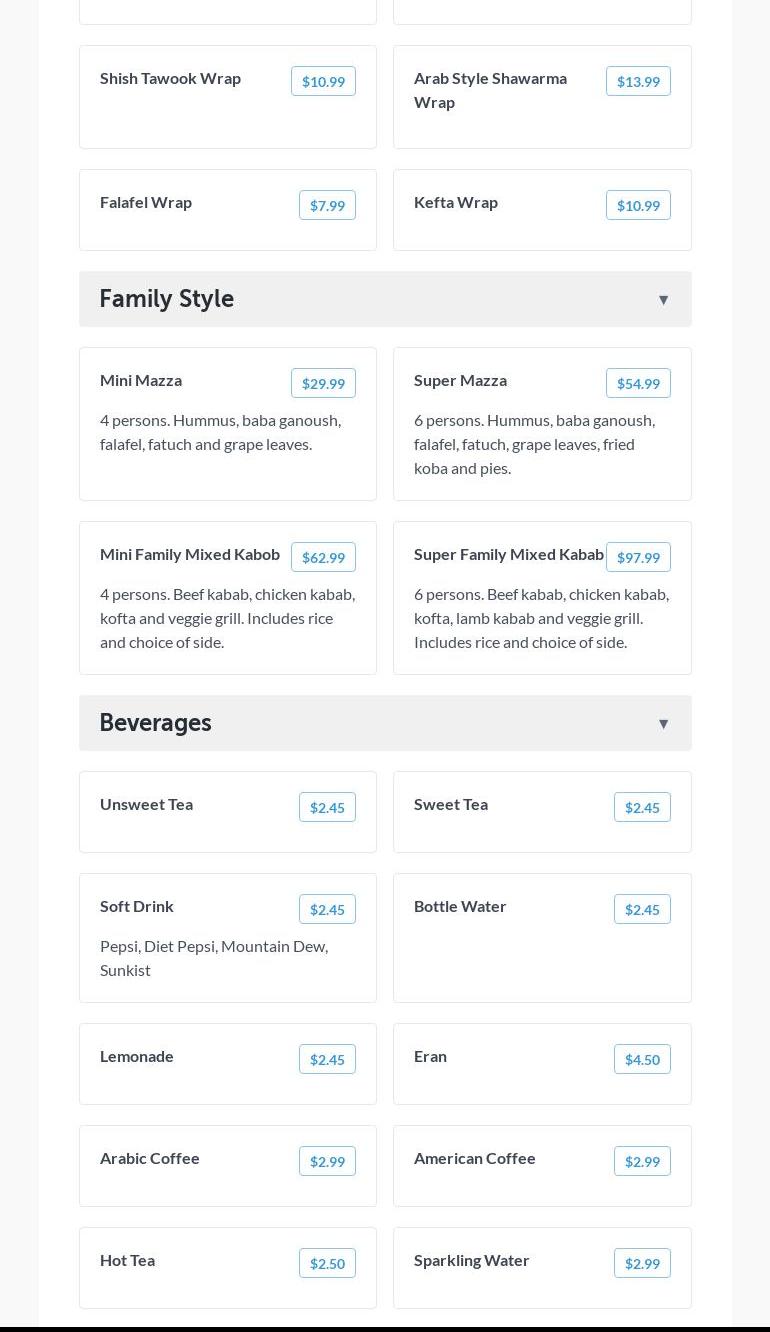This screenshot has height=1332, width=770.
Task: Select Sparkling Water $2.99 price button
Action: click(x=641, y=1264)
